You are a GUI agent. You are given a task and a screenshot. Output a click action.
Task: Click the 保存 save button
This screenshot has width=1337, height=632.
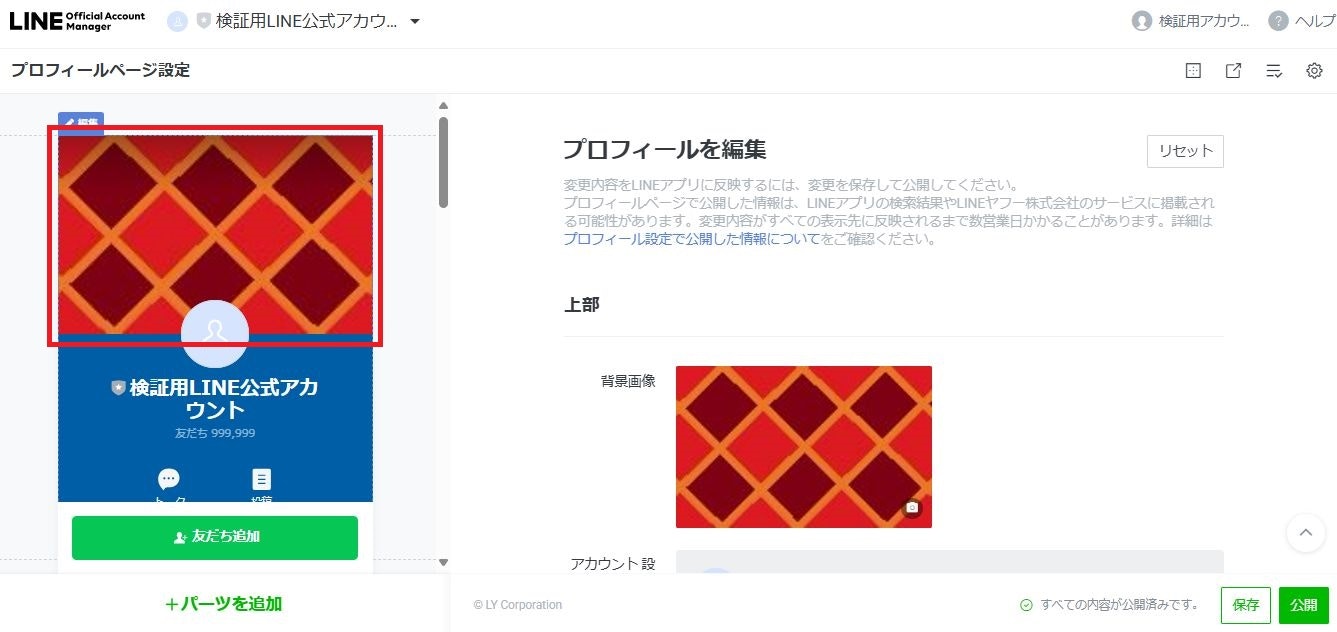tap(1246, 605)
